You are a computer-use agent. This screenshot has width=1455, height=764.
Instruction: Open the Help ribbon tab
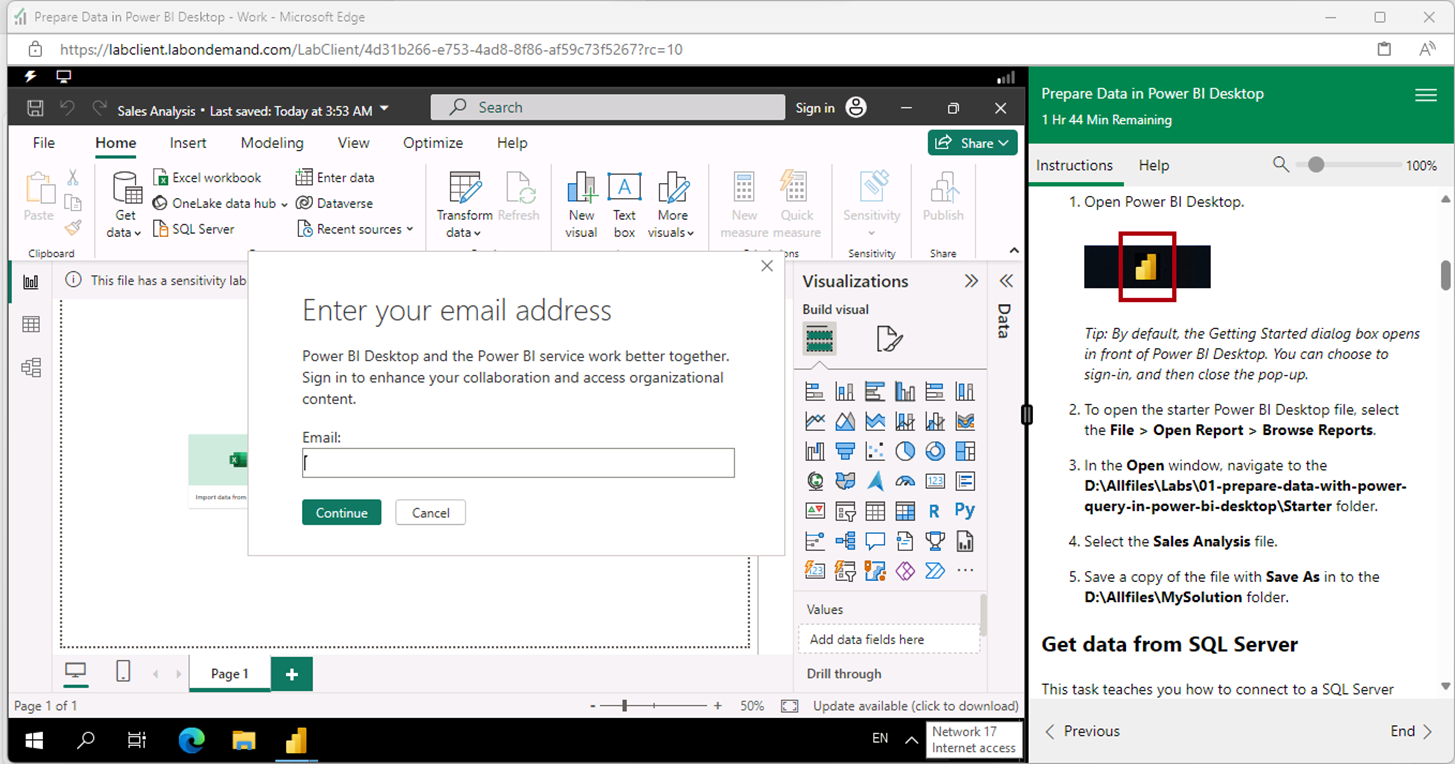512,143
